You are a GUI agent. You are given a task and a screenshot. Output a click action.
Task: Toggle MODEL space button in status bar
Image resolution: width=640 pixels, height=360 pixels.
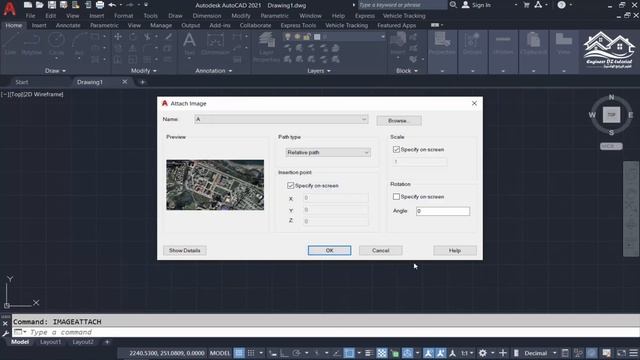pyautogui.click(x=220, y=353)
